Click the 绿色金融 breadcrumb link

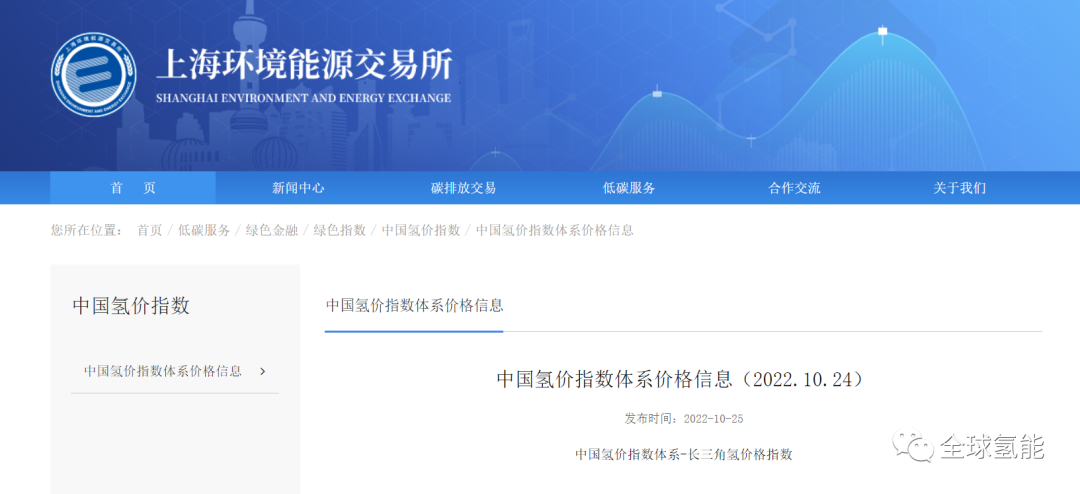click(x=272, y=230)
